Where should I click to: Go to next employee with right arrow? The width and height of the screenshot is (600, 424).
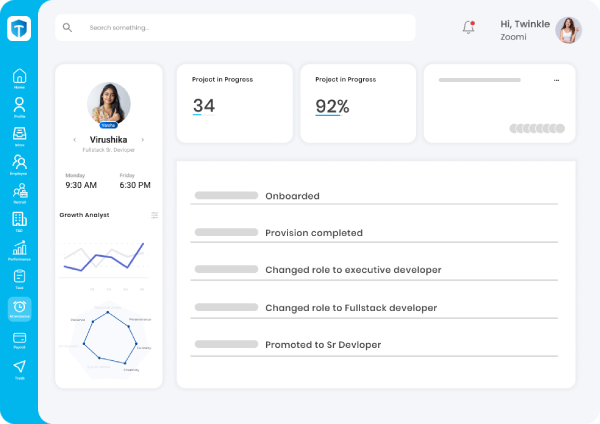point(143,140)
